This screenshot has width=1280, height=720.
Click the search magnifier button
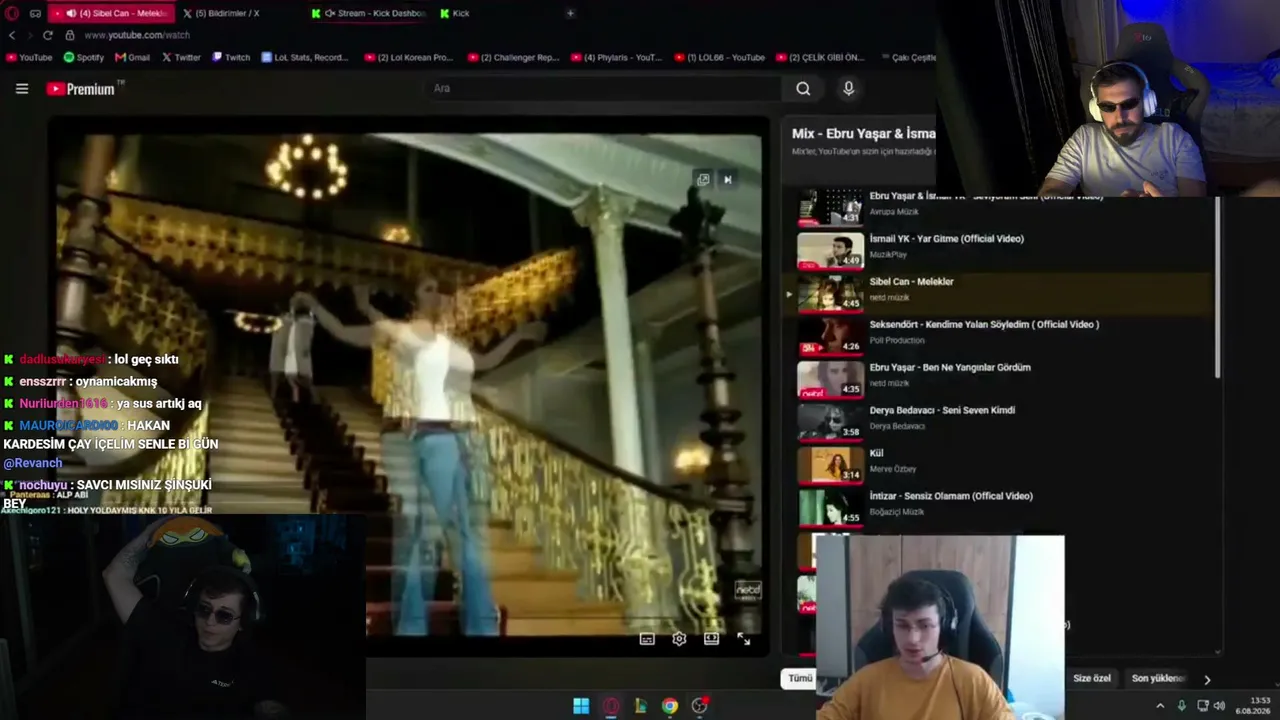(803, 89)
